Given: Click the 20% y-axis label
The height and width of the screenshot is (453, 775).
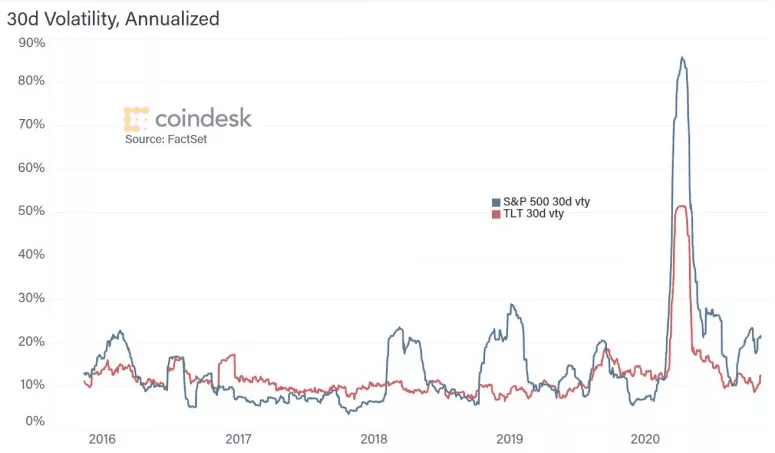Looking at the screenshot, I should [32, 341].
